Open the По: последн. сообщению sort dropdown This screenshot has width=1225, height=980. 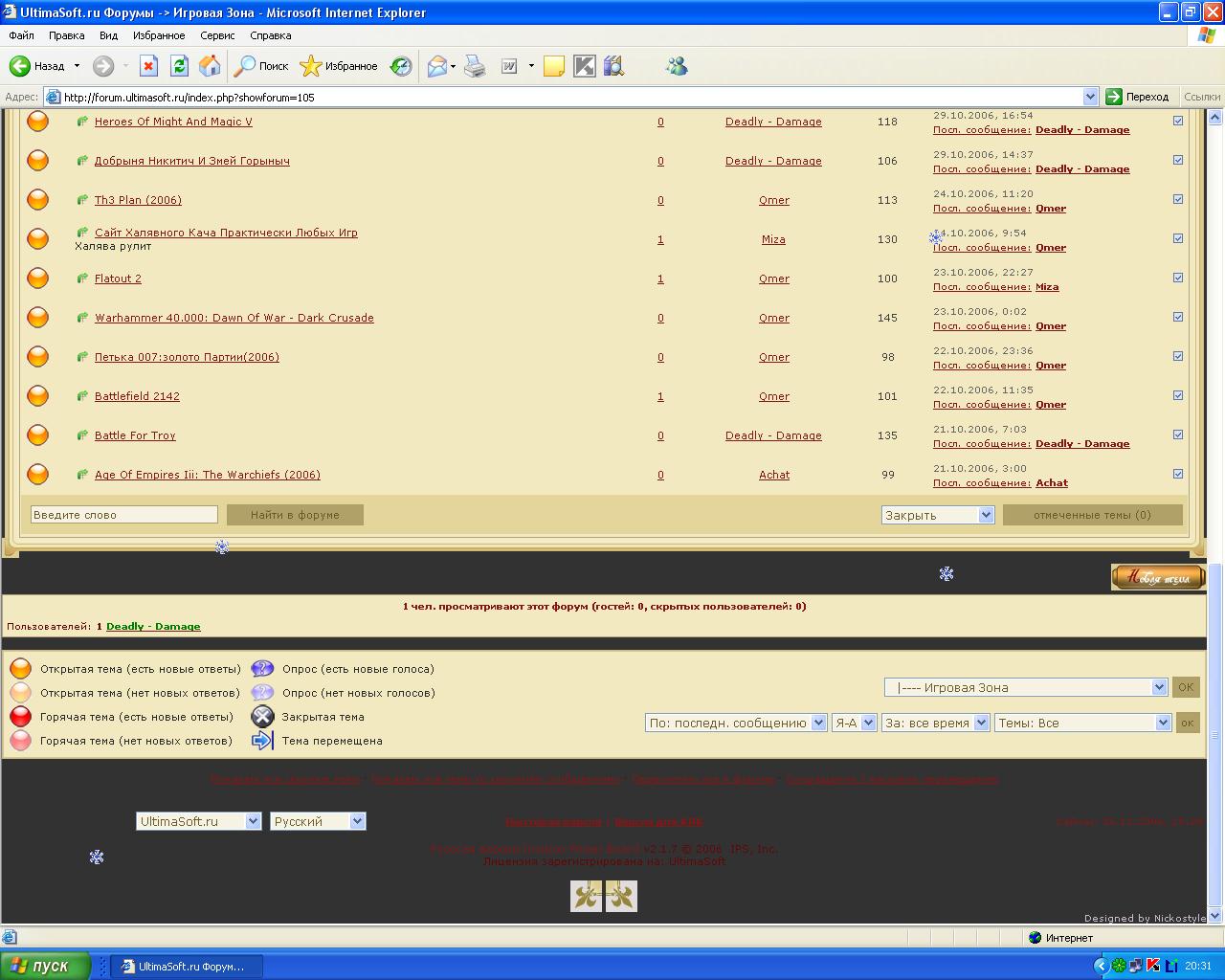coord(736,723)
